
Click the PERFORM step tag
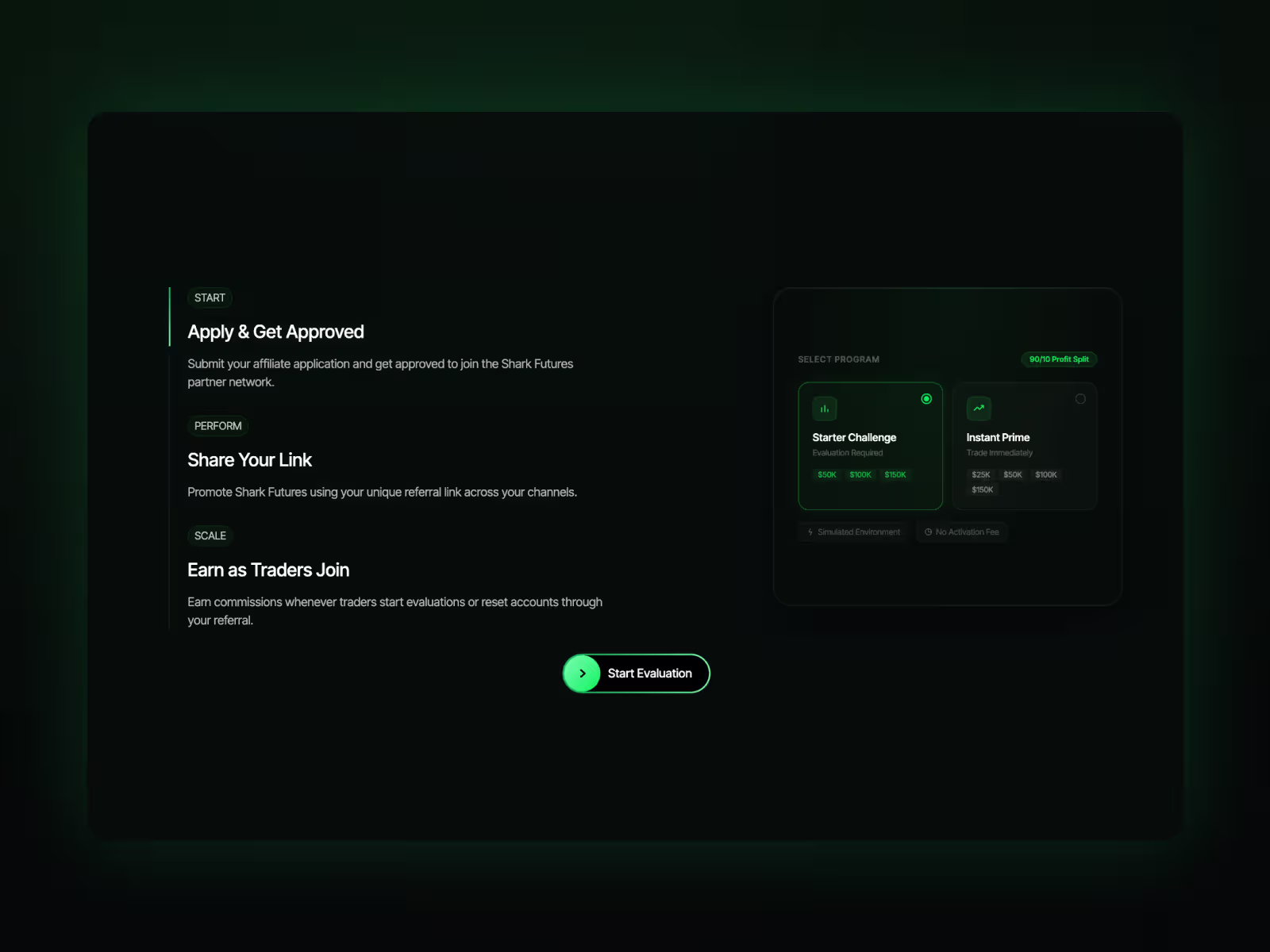point(217,426)
